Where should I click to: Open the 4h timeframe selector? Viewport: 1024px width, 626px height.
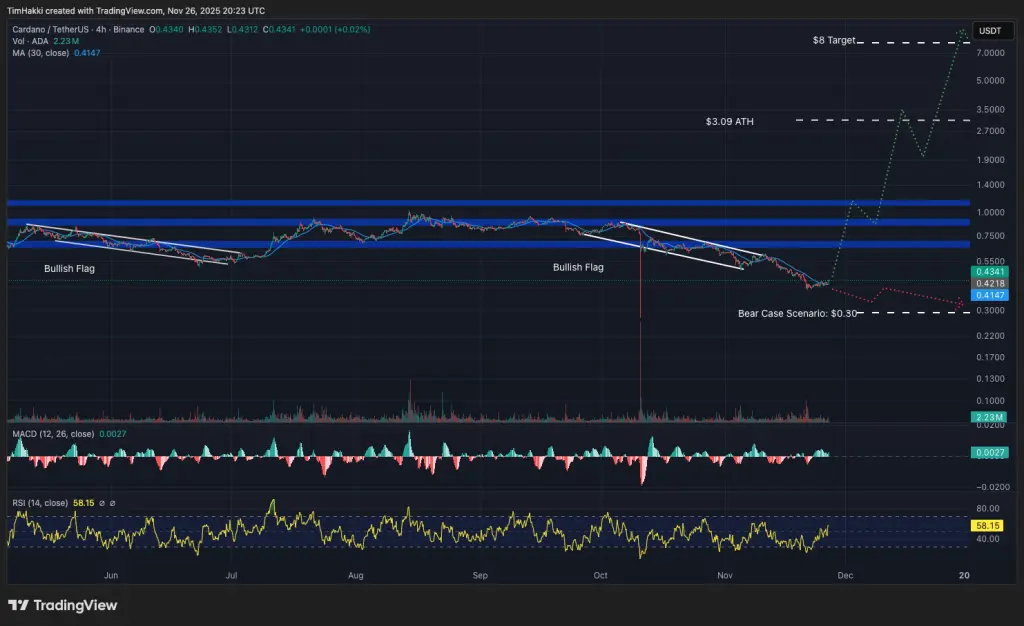(100, 31)
